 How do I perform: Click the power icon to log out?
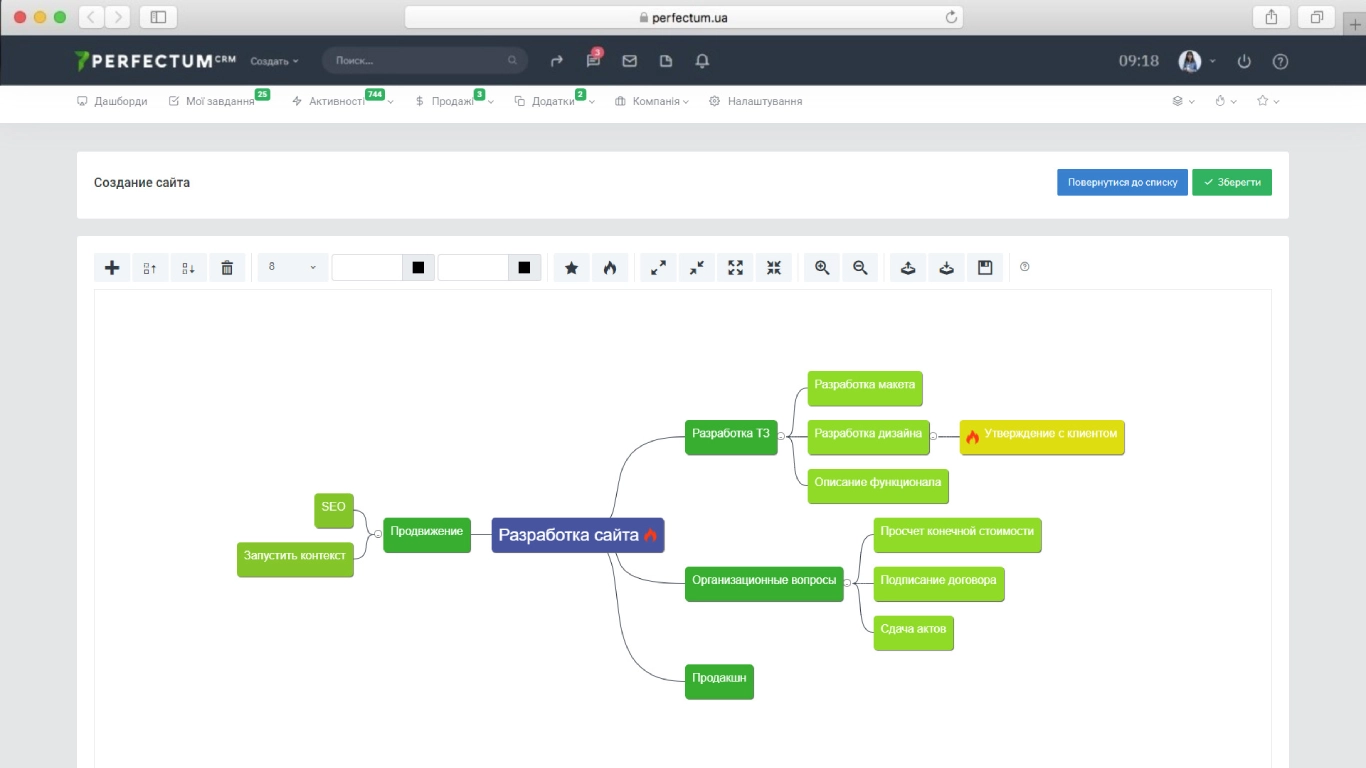point(1244,61)
